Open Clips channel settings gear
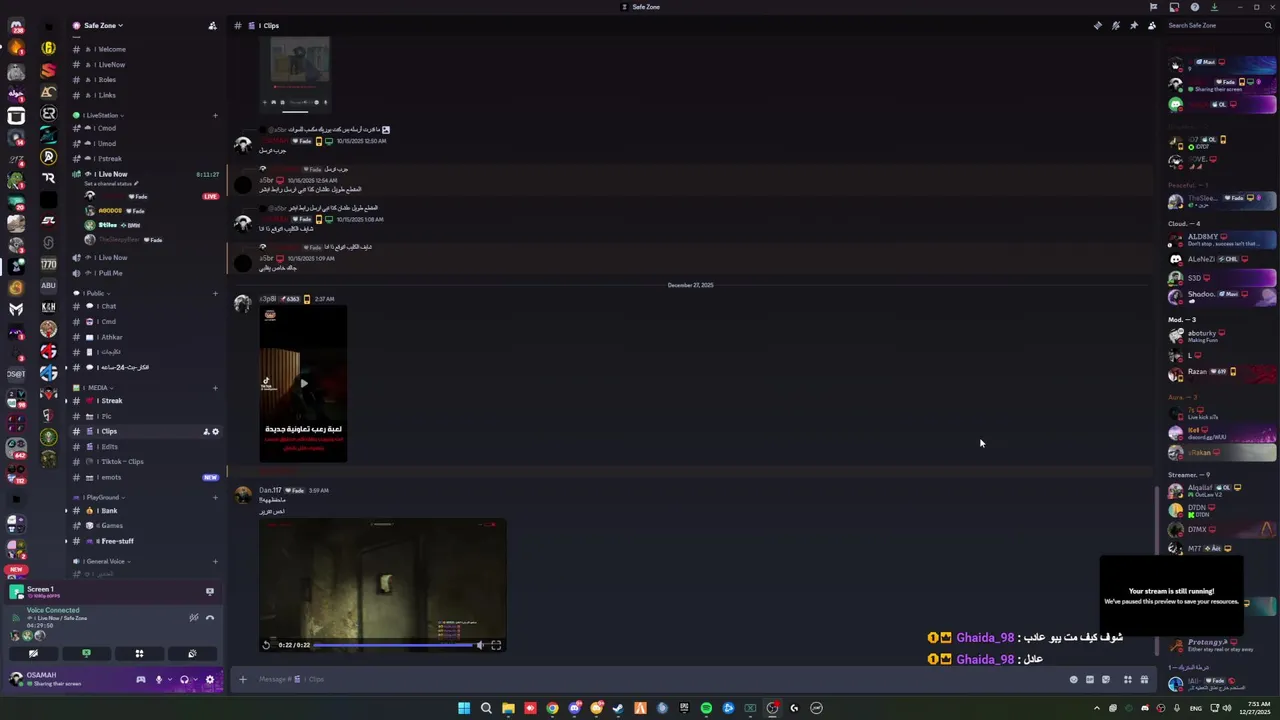 tap(215, 432)
